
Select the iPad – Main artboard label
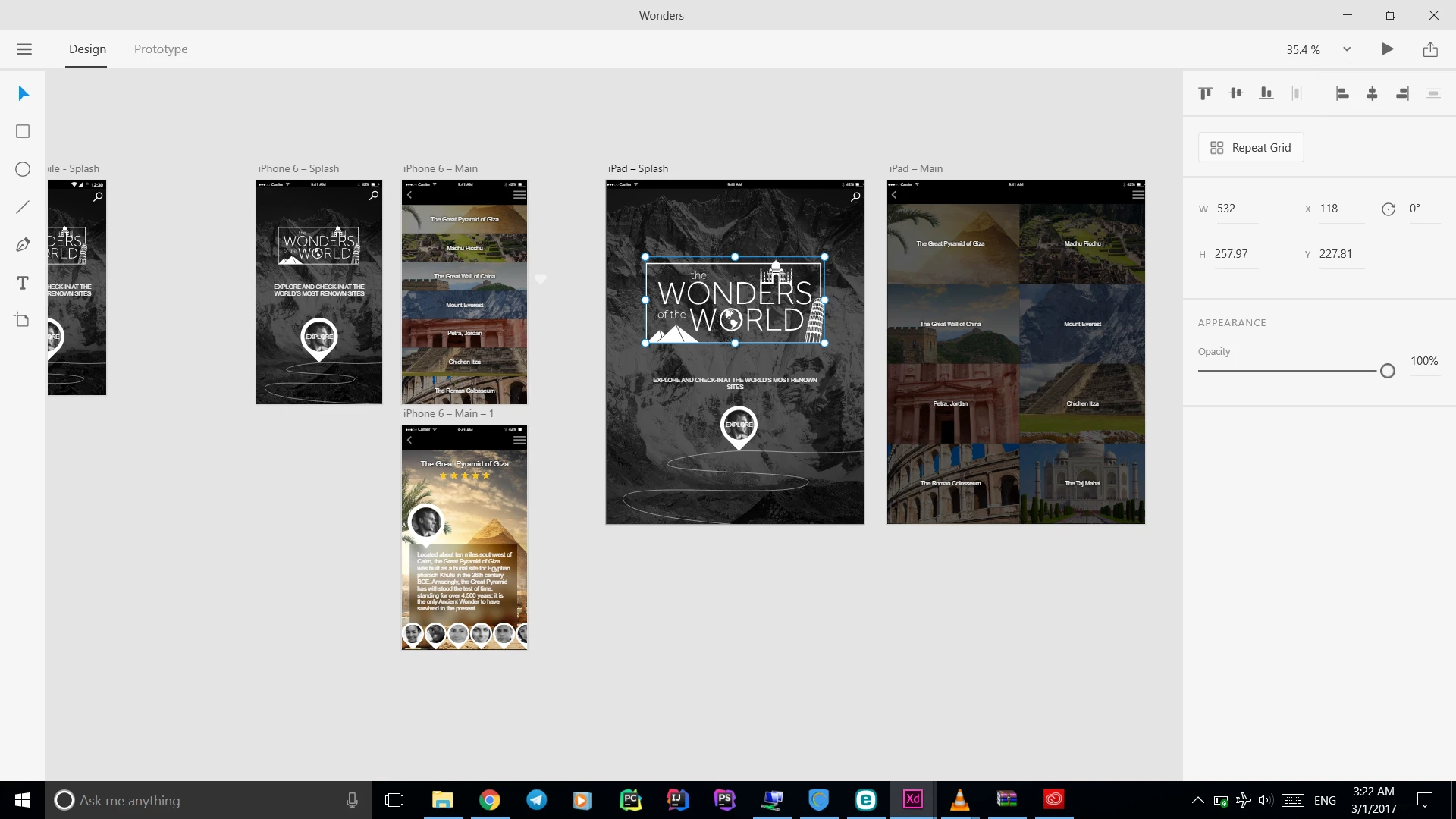tap(916, 168)
